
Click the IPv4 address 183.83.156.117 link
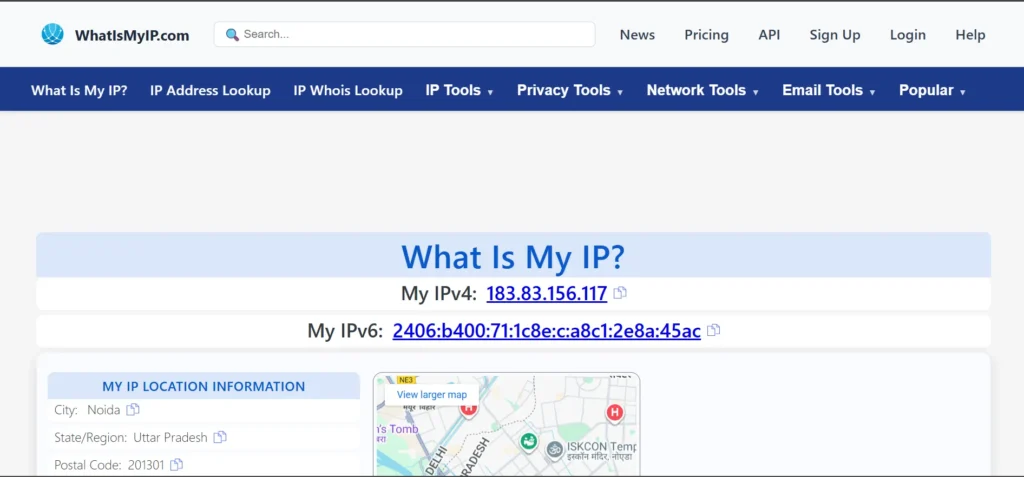(547, 293)
